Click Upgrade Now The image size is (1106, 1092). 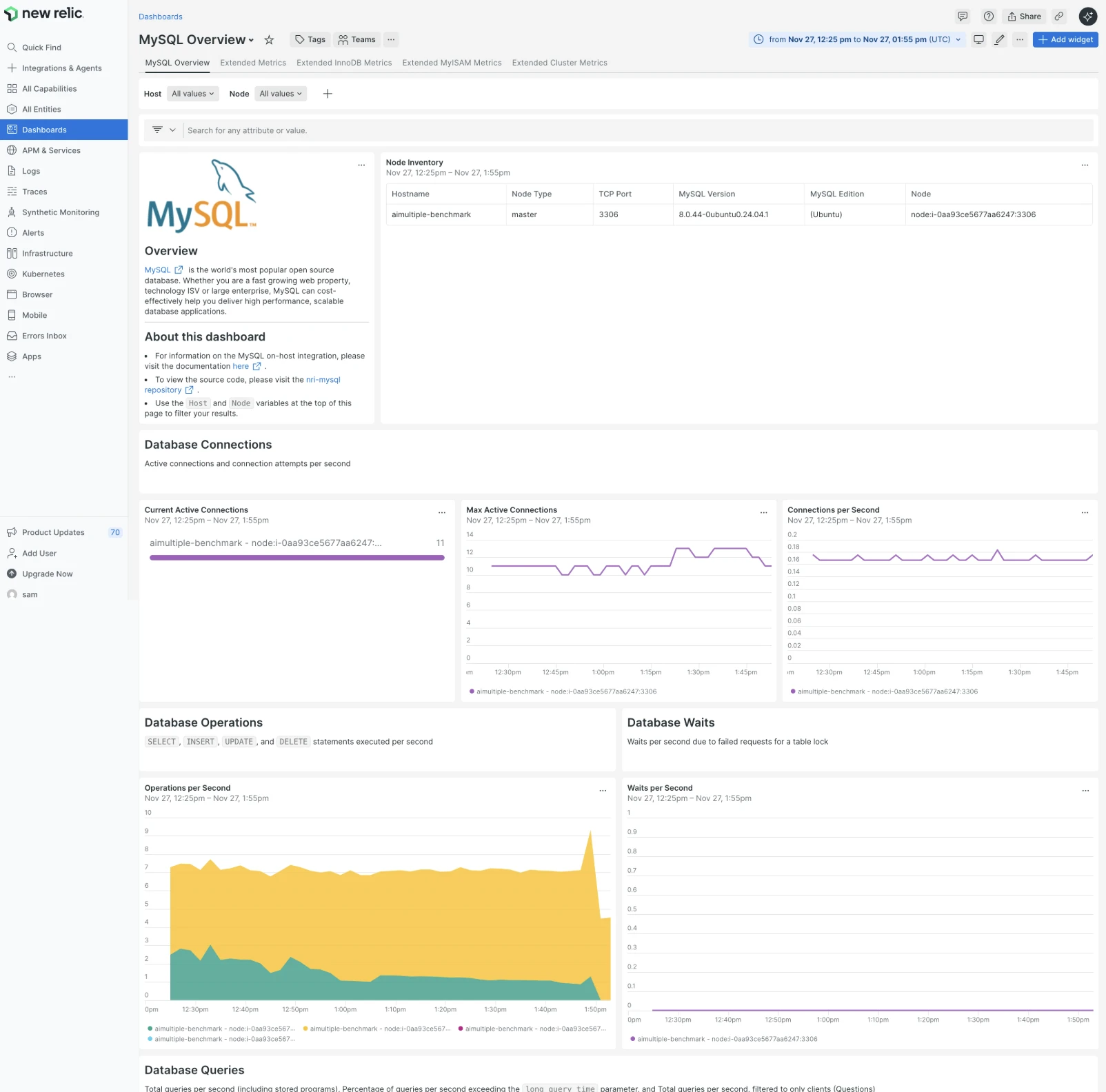tap(47, 574)
